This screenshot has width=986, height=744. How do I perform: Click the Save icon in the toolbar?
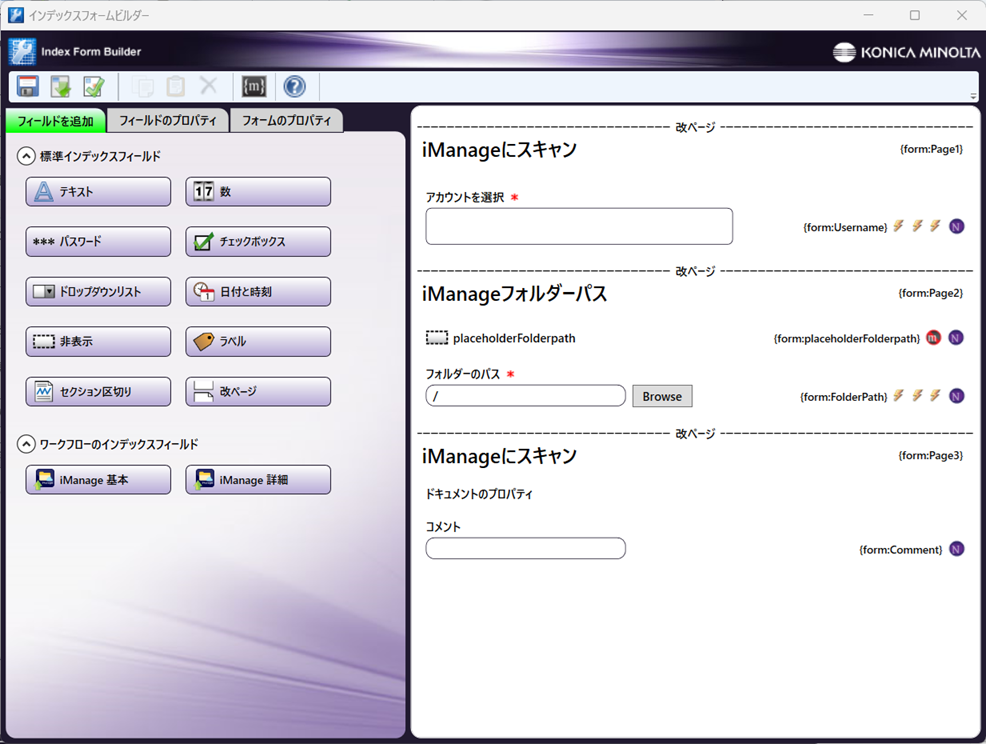[x=26, y=87]
